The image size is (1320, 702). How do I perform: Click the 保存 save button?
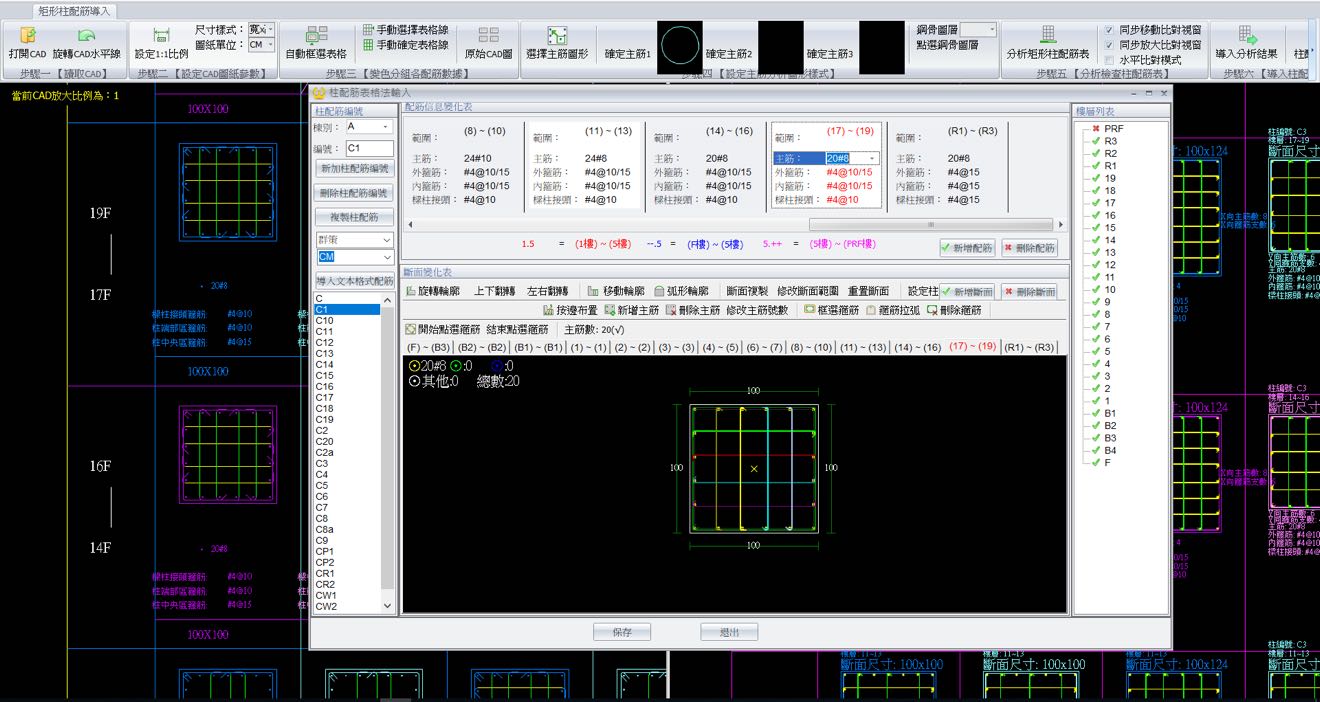[x=622, y=632]
